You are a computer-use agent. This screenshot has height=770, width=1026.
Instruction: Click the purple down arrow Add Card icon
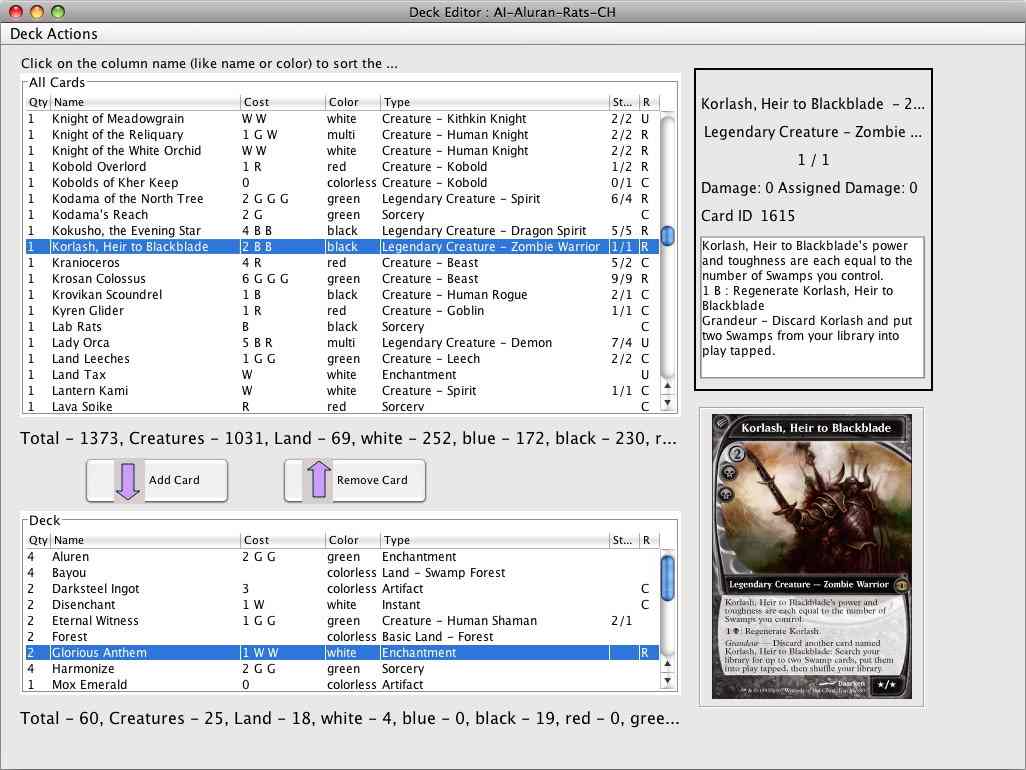[x=128, y=481]
